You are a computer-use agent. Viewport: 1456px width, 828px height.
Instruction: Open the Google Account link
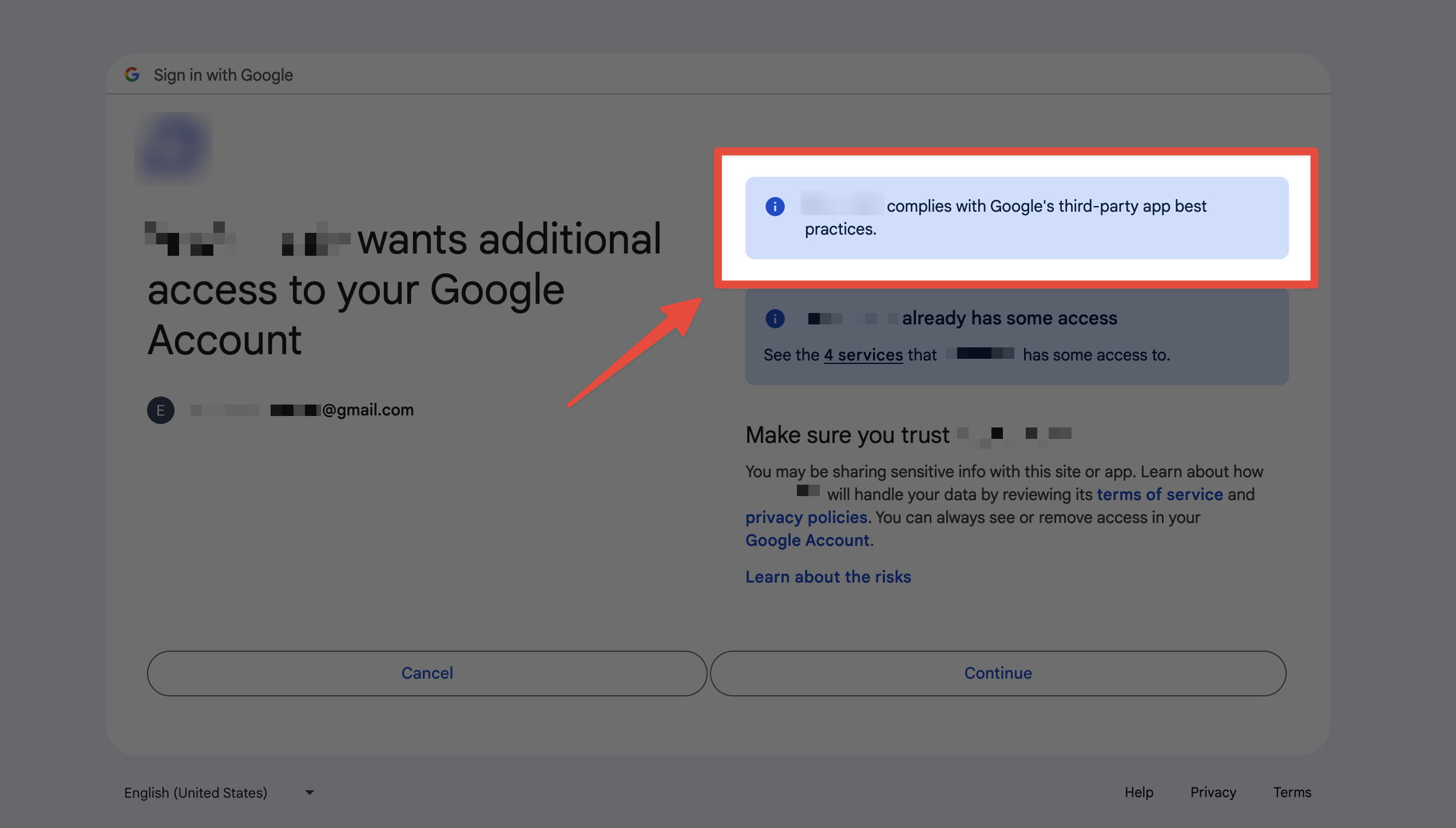coord(807,540)
